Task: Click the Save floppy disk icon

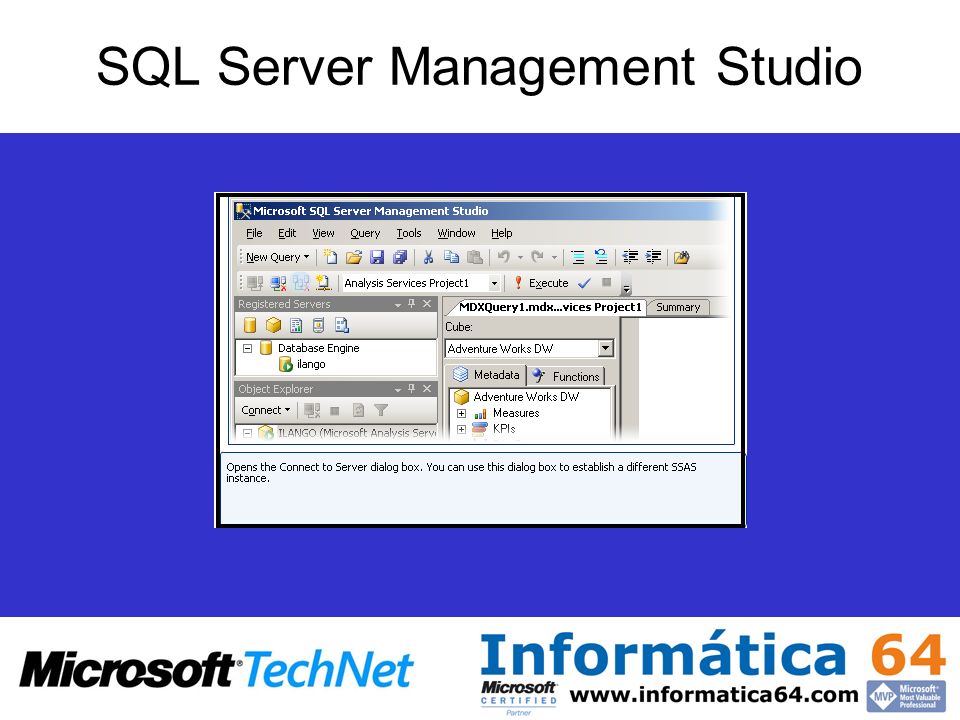Action: (x=377, y=257)
